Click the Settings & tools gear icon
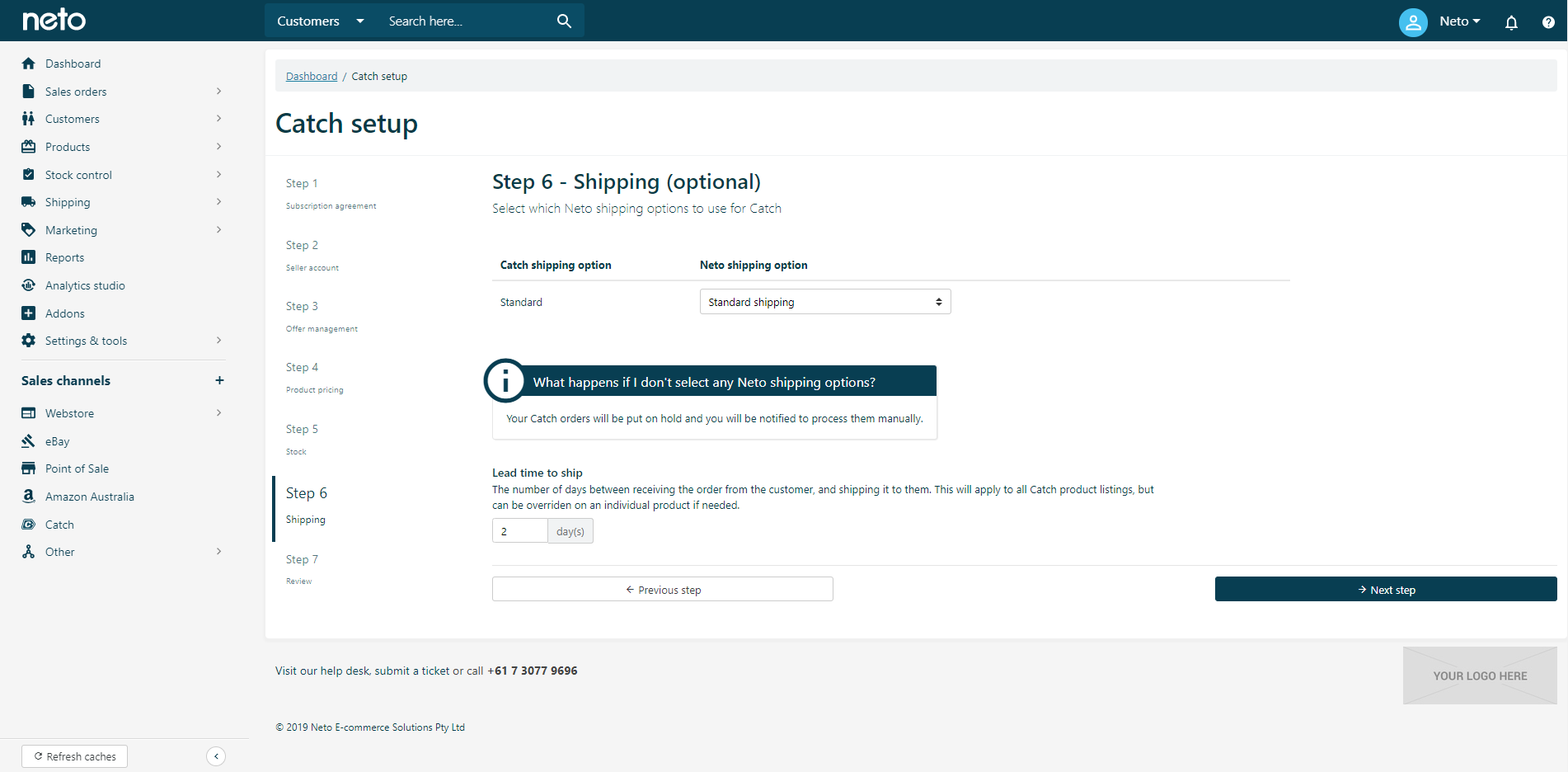This screenshot has height=772, width=1568. [29, 341]
